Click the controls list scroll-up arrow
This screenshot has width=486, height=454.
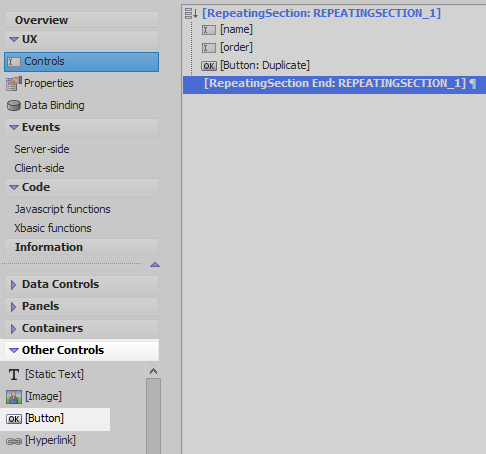[153, 371]
